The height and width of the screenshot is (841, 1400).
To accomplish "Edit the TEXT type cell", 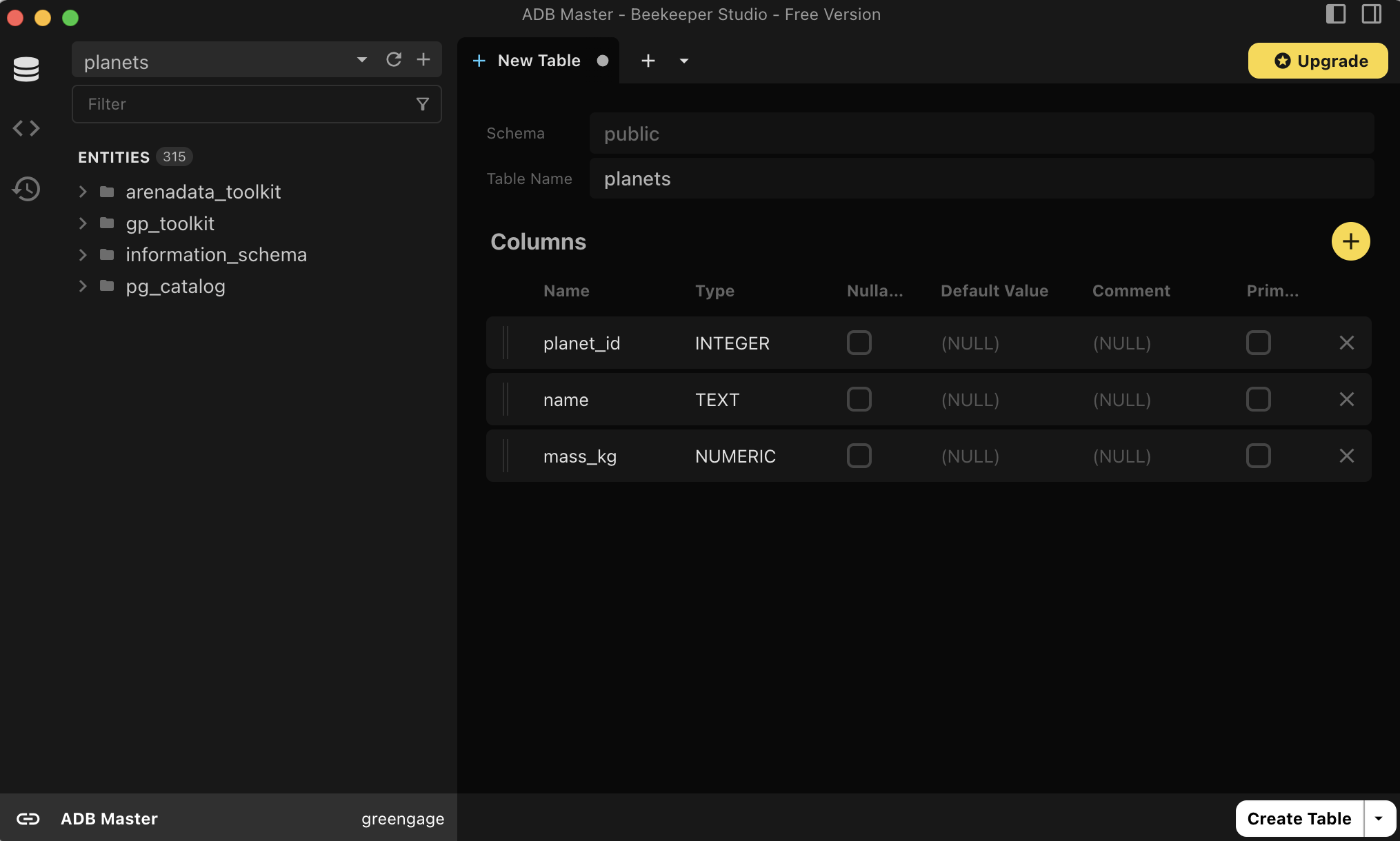I will [717, 399].
